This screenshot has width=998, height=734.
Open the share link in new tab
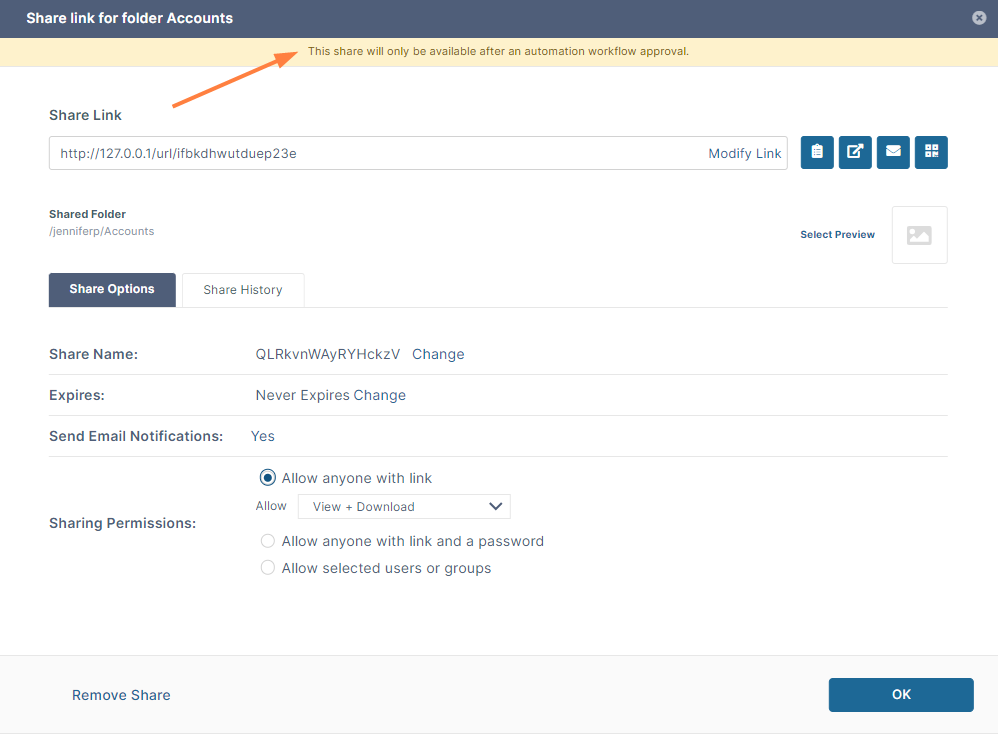coord(855,153)
